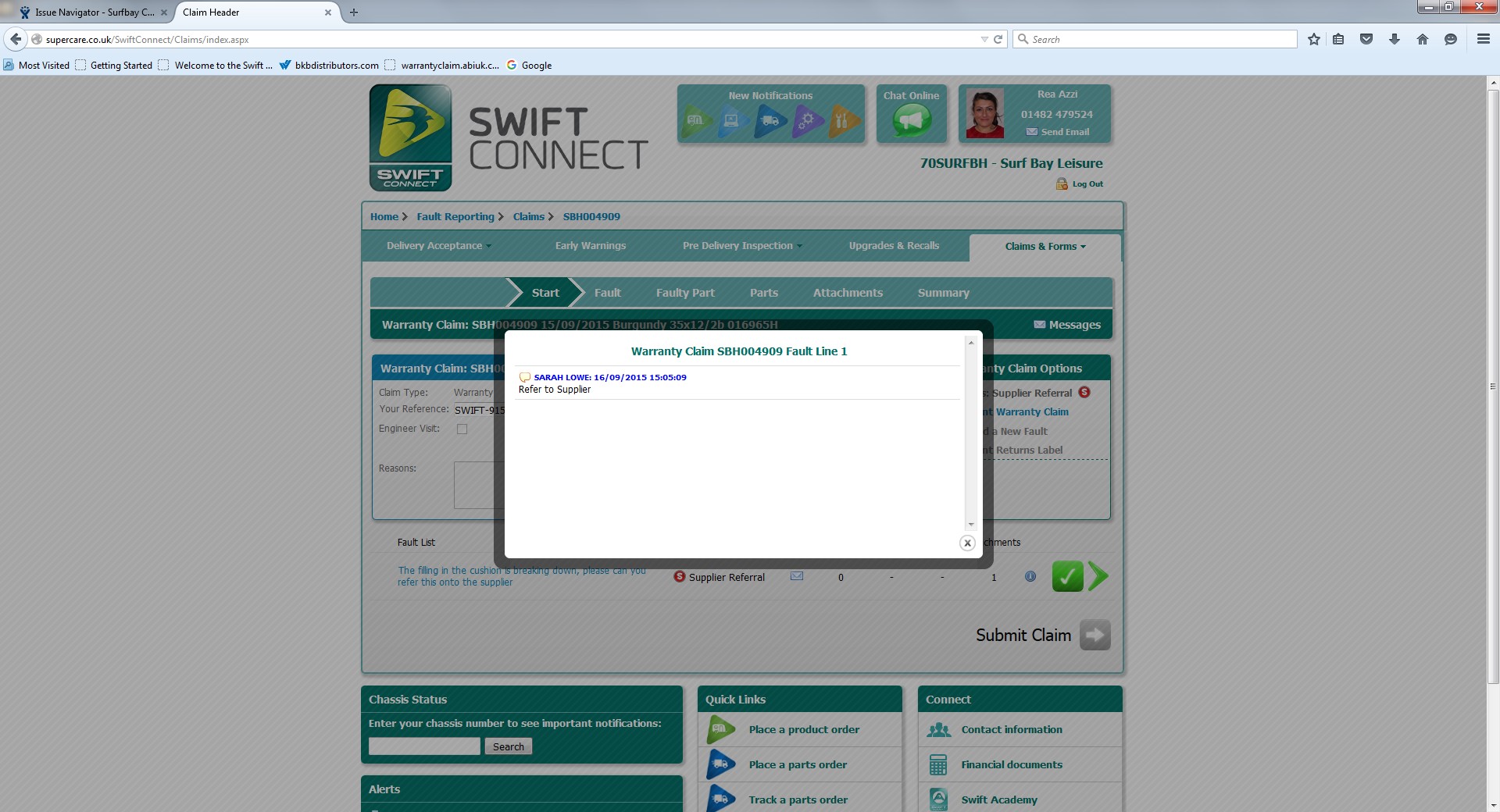Open the browser hamburger menu
Viewport: 1500px width, 812px height.
click(x=1484, y=39)
